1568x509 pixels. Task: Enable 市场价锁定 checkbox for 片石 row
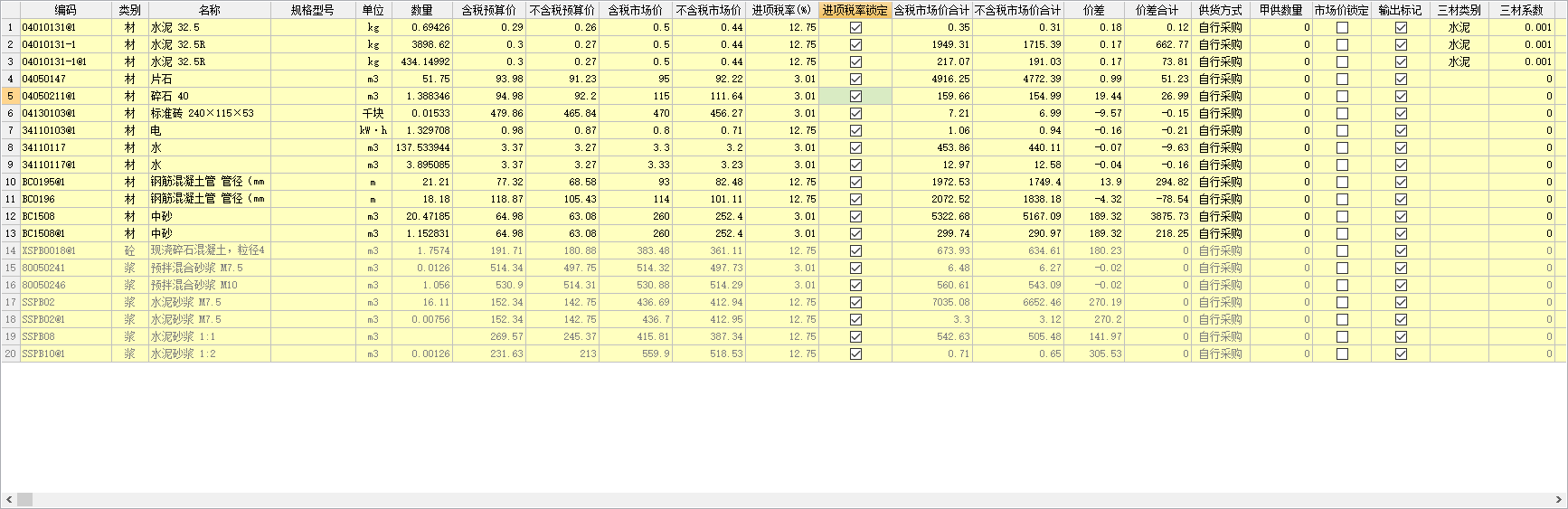[x=1342, y=79]
